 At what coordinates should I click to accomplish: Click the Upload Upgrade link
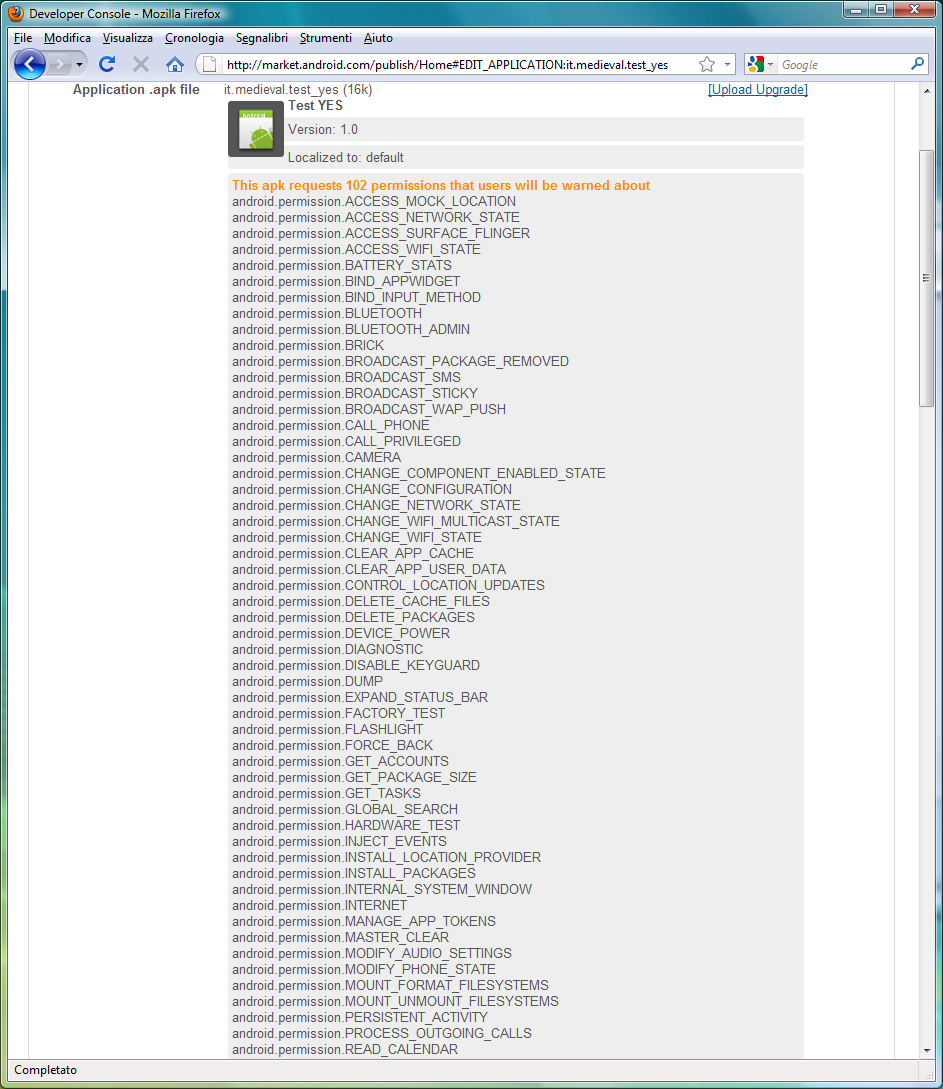point(758,90)
